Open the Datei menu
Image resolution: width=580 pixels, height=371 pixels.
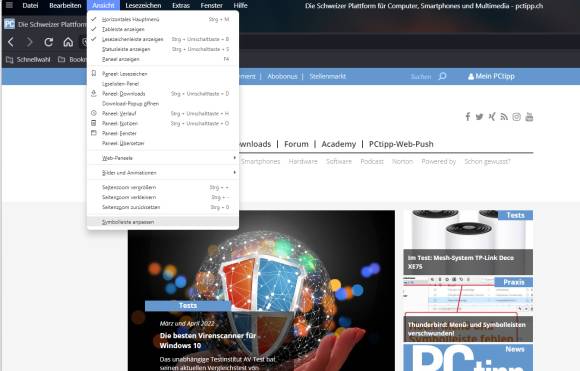click(30, 6)
